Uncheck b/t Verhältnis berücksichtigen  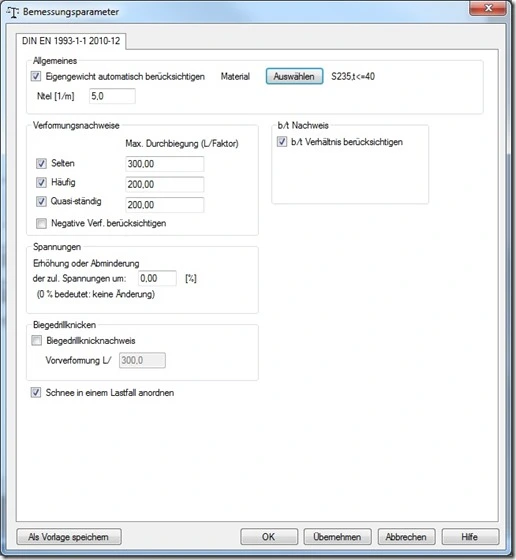point(282,142)
